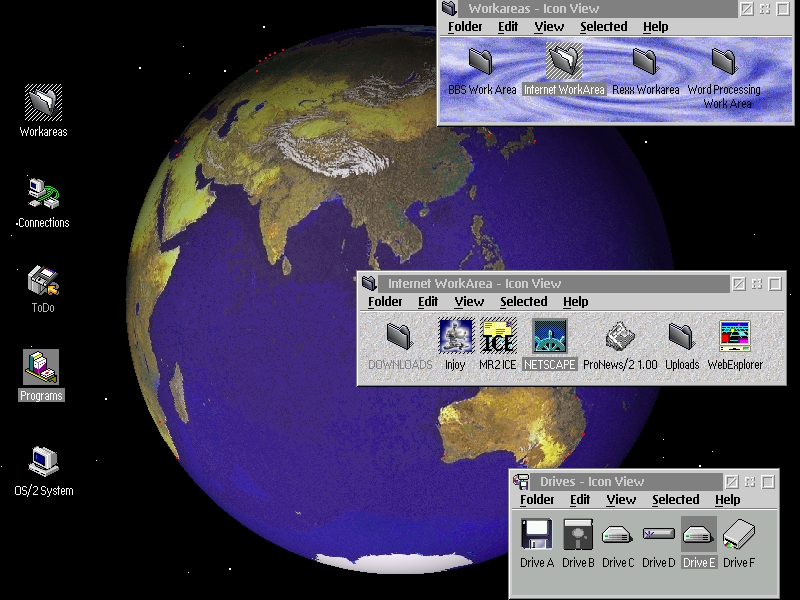This screenshot has width=800, height=600.
Task: Select the Rexx Workarea folder
Action: (x=645, y=61)
